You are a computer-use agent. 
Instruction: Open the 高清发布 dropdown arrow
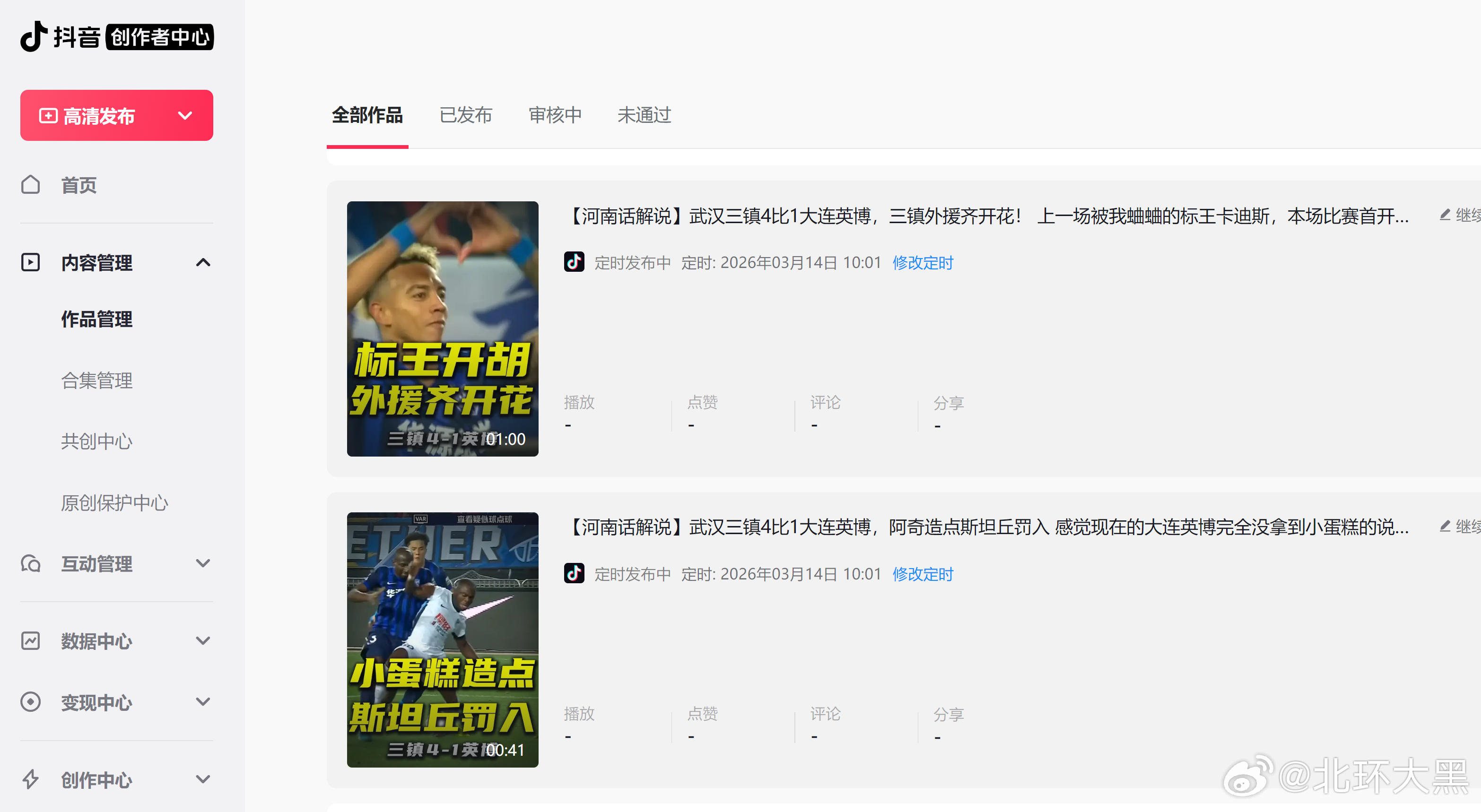click(185, 115)
